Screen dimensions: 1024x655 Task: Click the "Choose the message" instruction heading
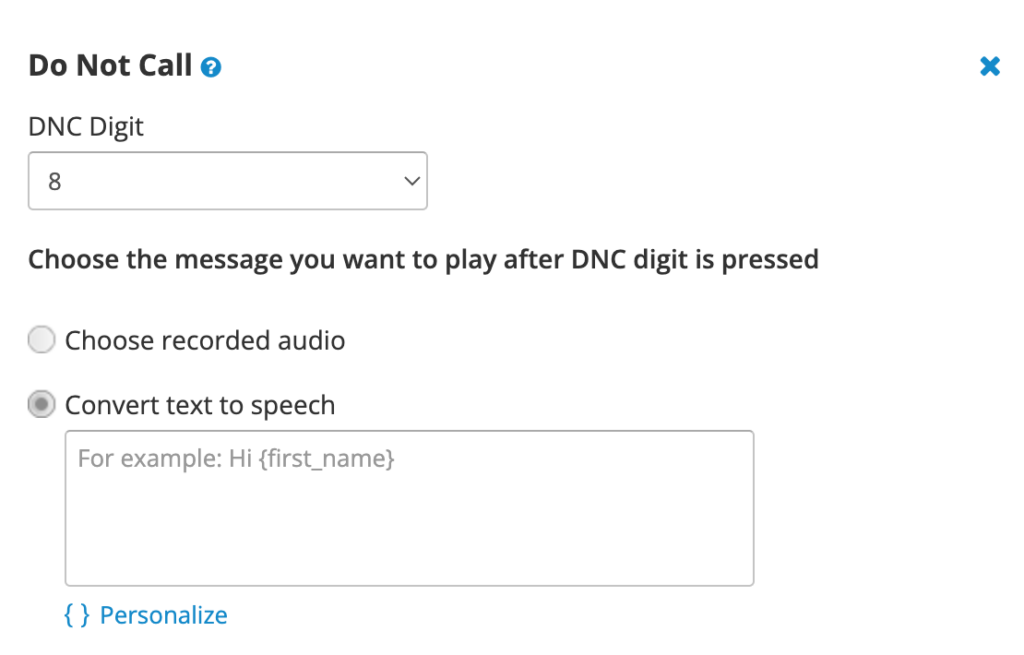coord(423,260)
